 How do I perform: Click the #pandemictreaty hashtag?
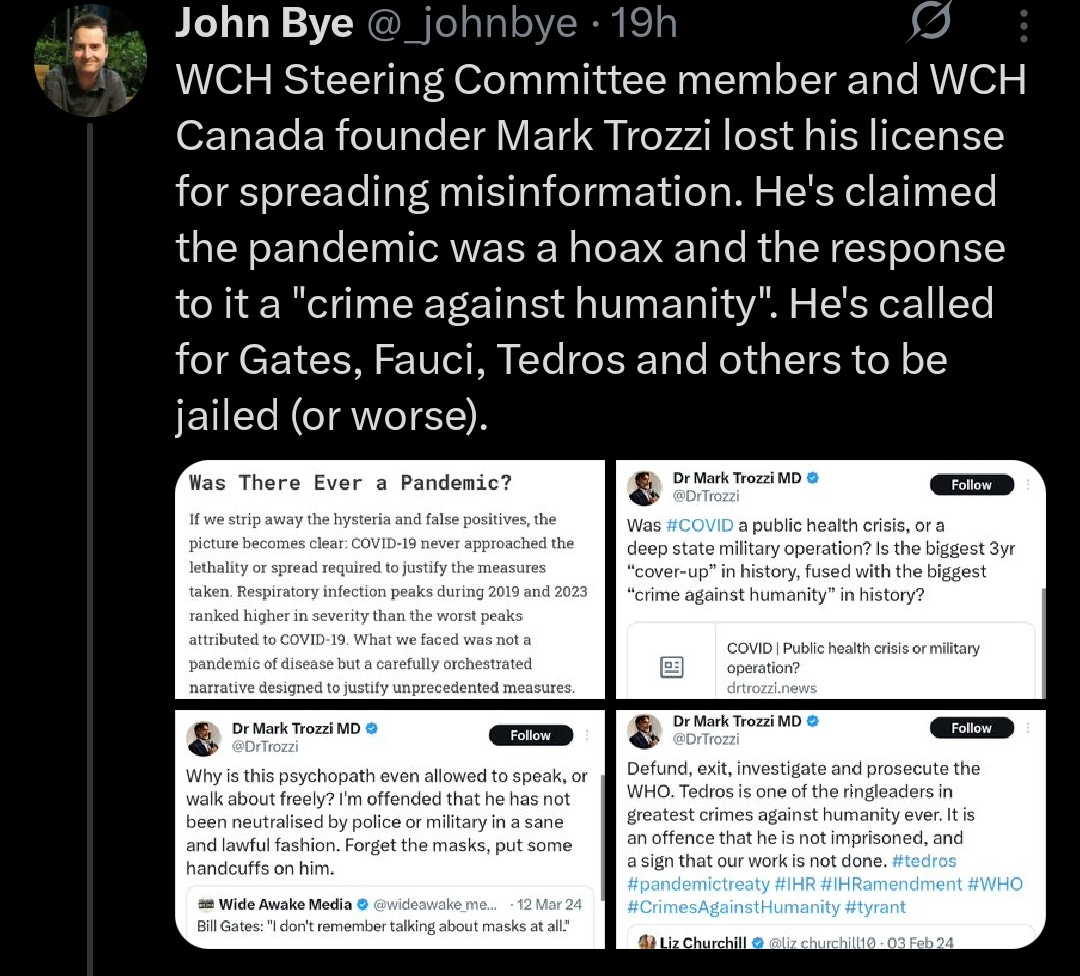click(698, 884)
